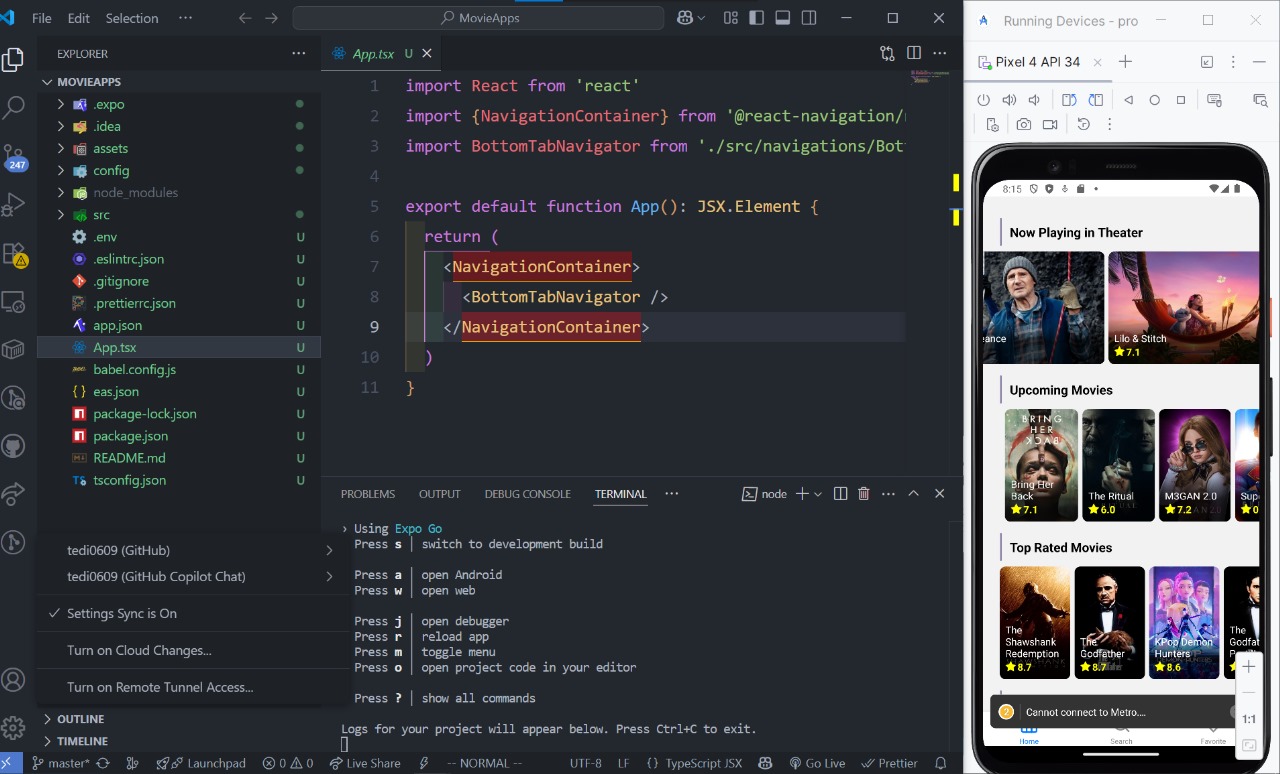Expand the OUTLINE section
The image size is (1280, 774).
coord(80,719)
